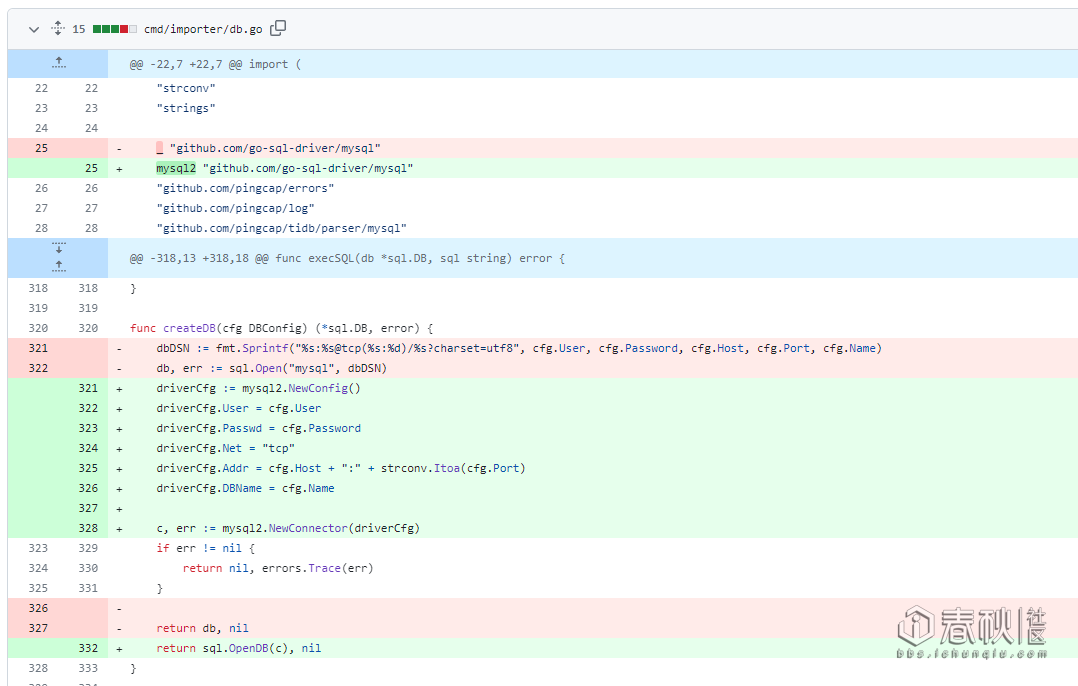1078x686 pixels.
Task: Click the added line number 25
Action: (x=91, y=168)
